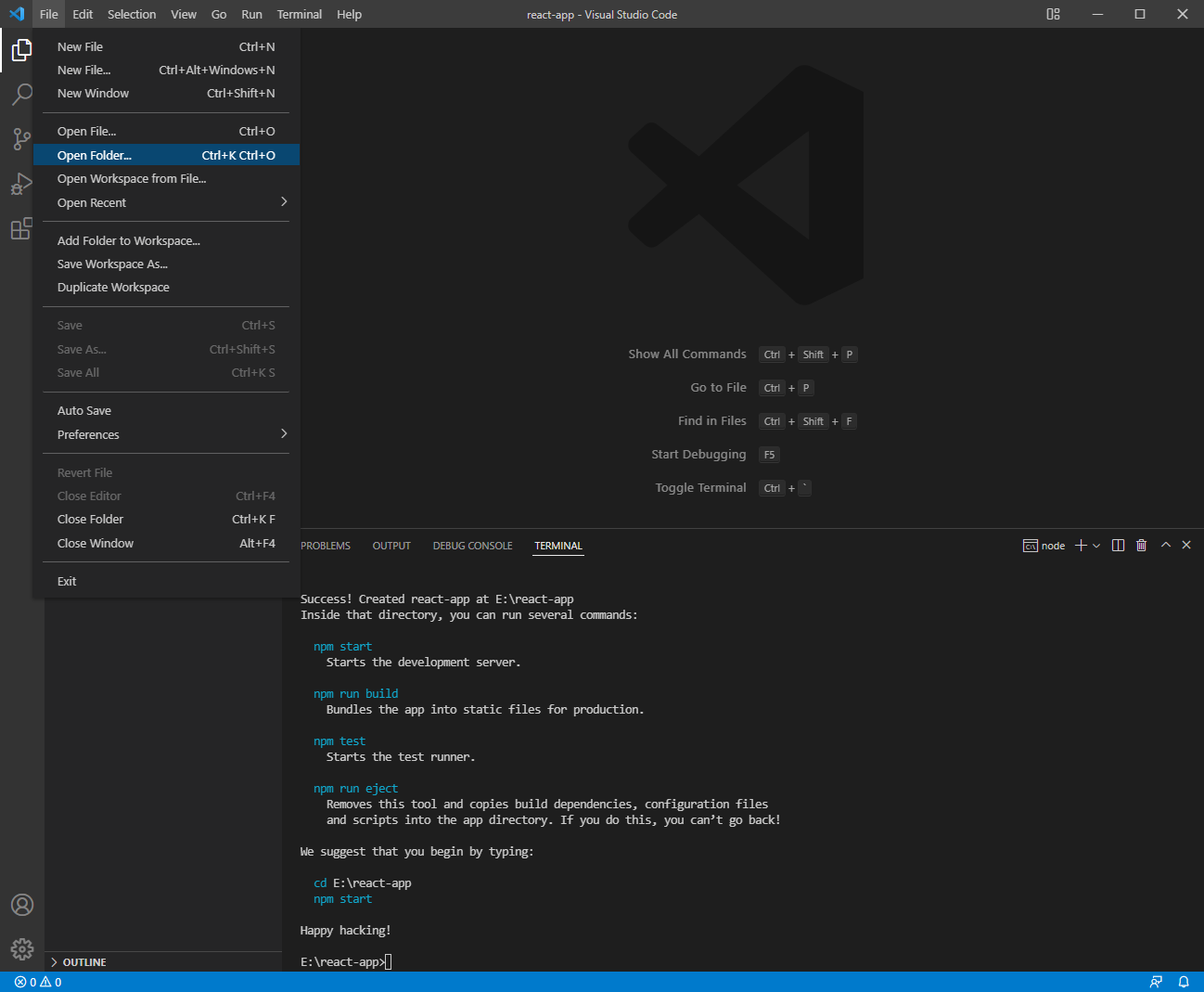Viewport: 1204px width, 992px height.
Task: Open the Terminal menu
Action: (300, 14)
